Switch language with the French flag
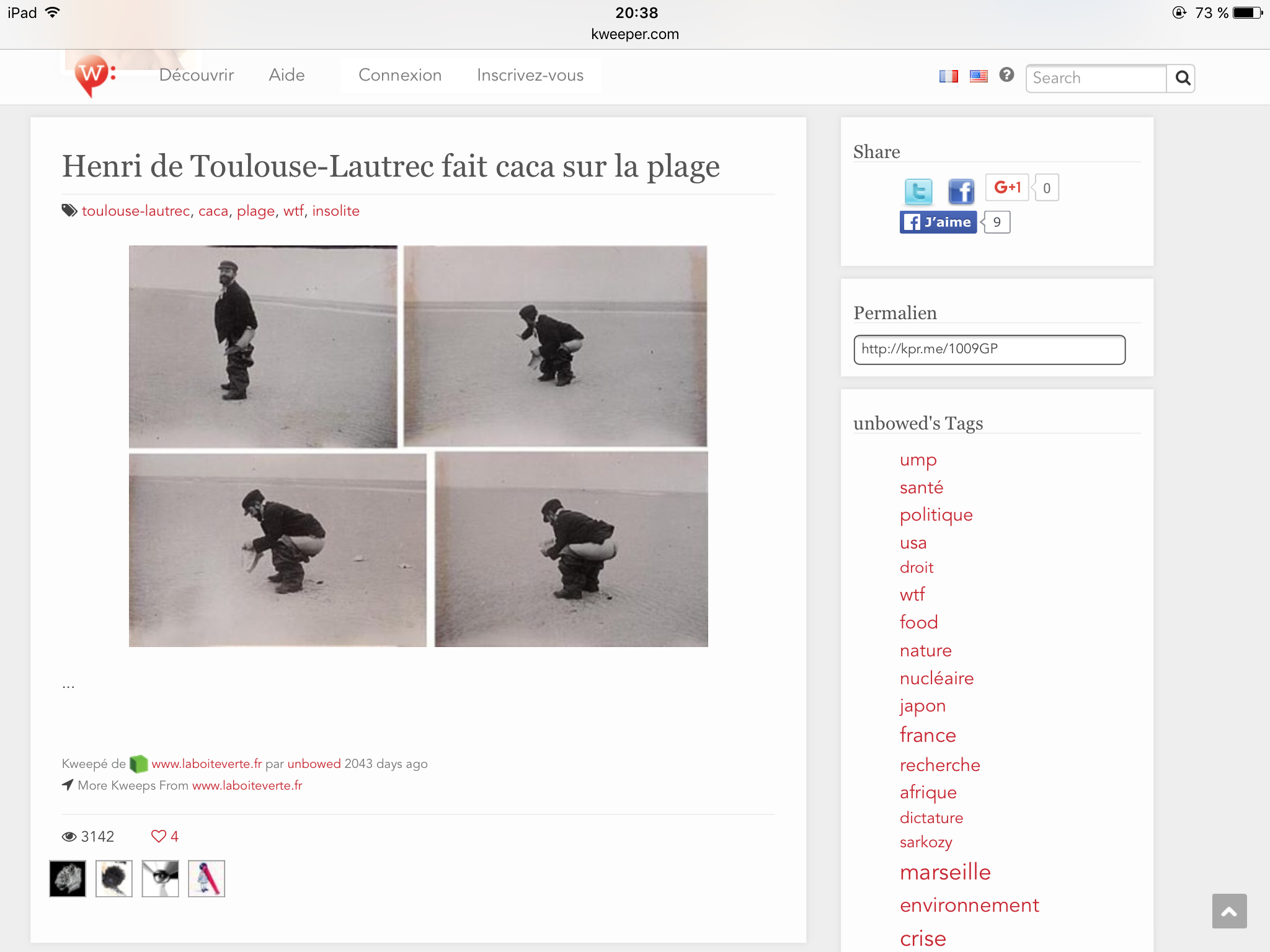 (948, 76)
